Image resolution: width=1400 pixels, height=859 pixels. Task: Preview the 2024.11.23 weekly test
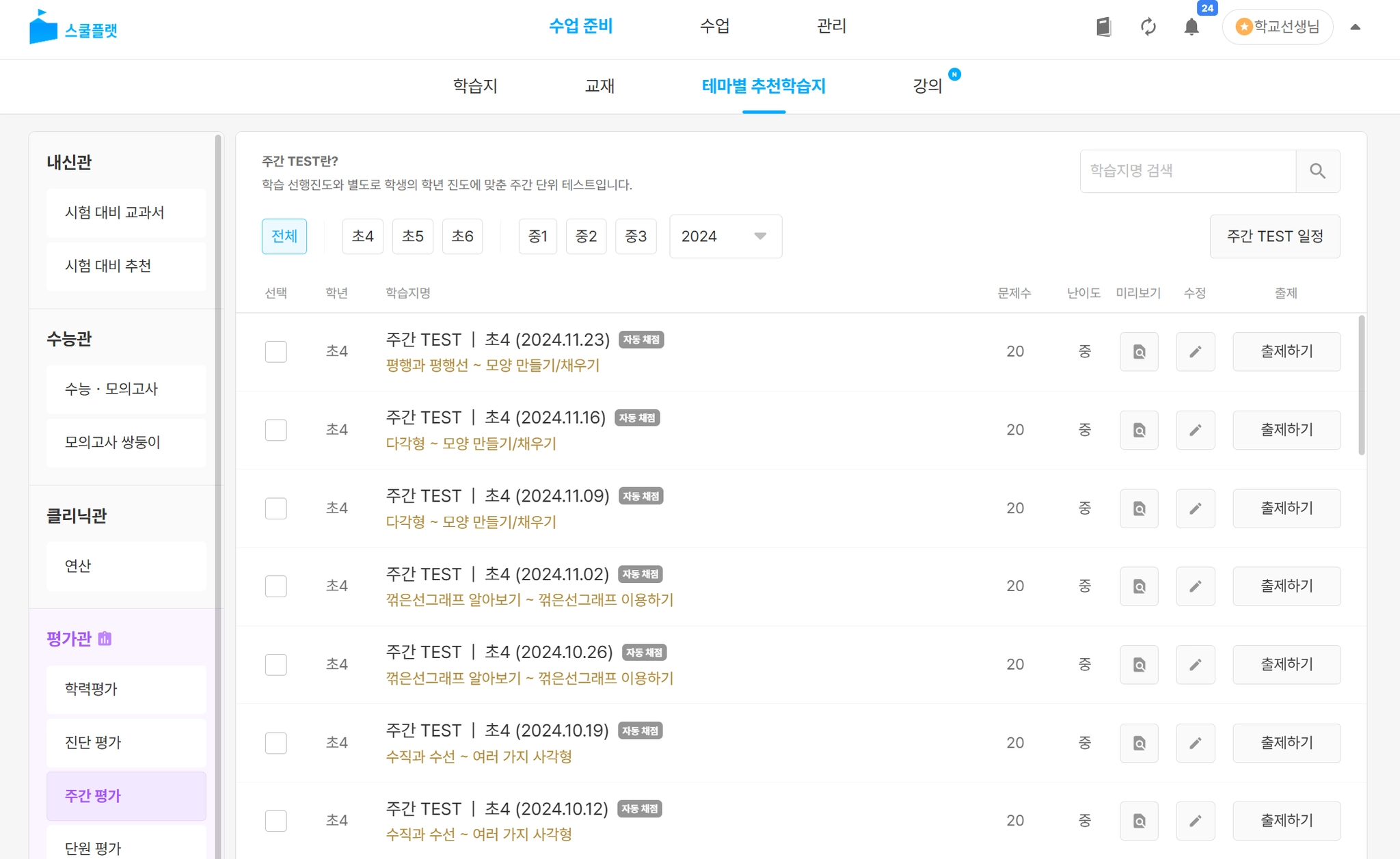point(1139,352)
